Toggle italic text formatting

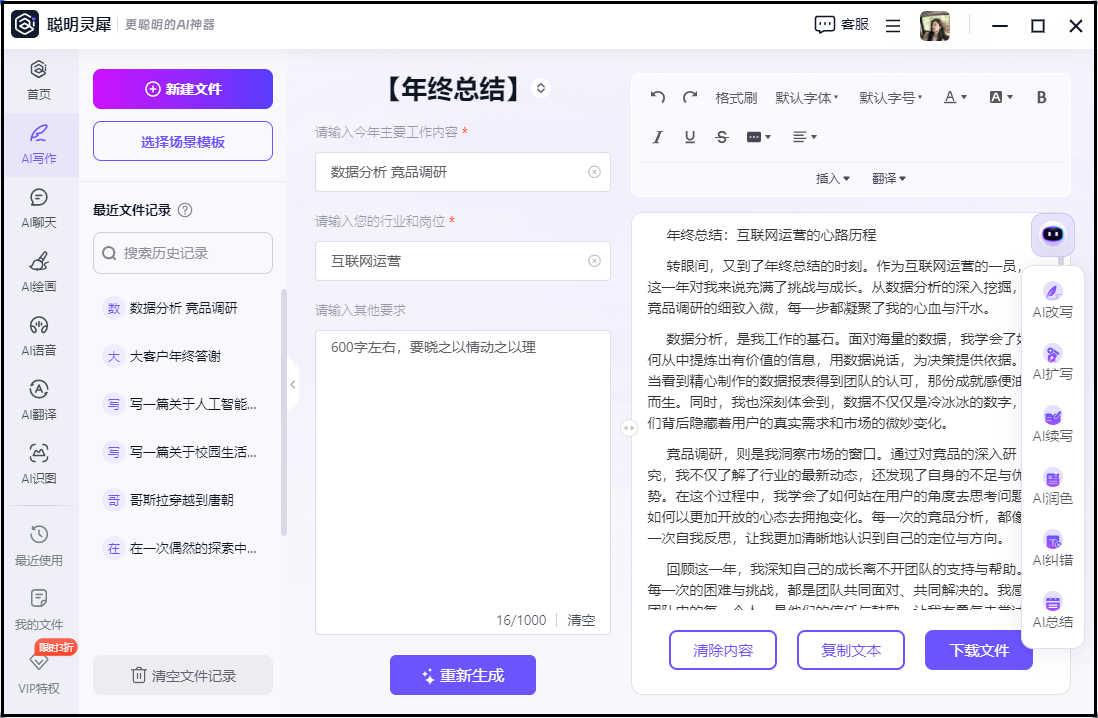tap(658, 137)
